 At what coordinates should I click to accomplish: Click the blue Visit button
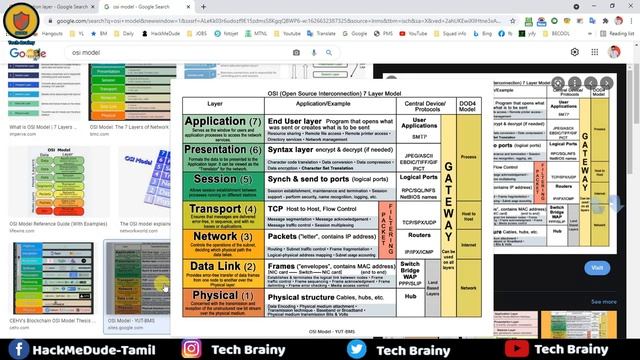tap(597, 268)
